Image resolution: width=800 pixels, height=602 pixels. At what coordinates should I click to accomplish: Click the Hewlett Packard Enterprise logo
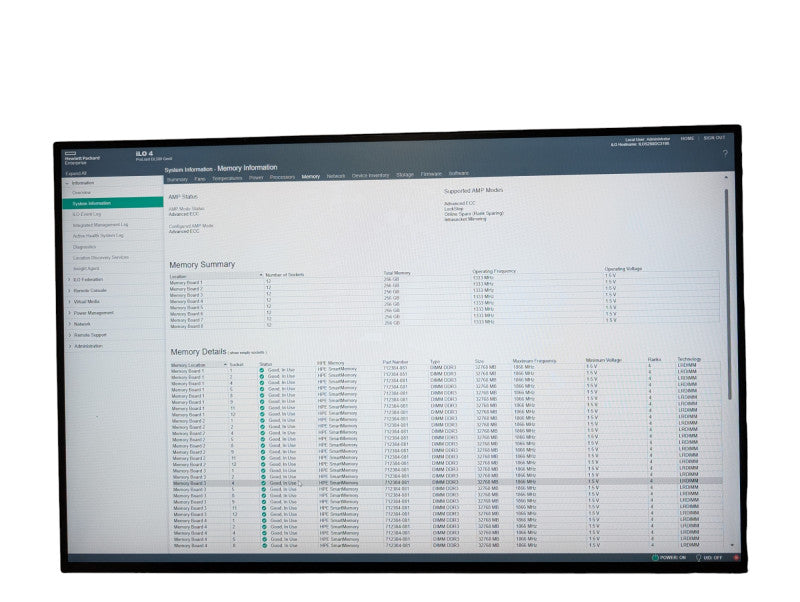coord(82,158)
